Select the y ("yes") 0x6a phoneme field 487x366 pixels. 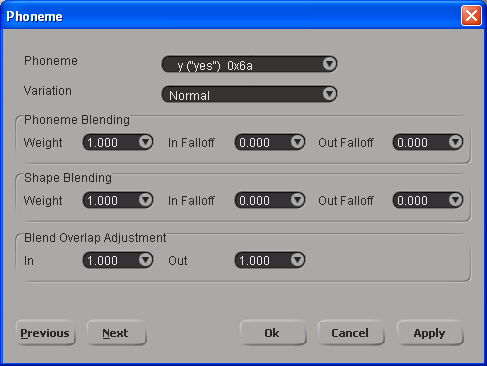point(249,64)
